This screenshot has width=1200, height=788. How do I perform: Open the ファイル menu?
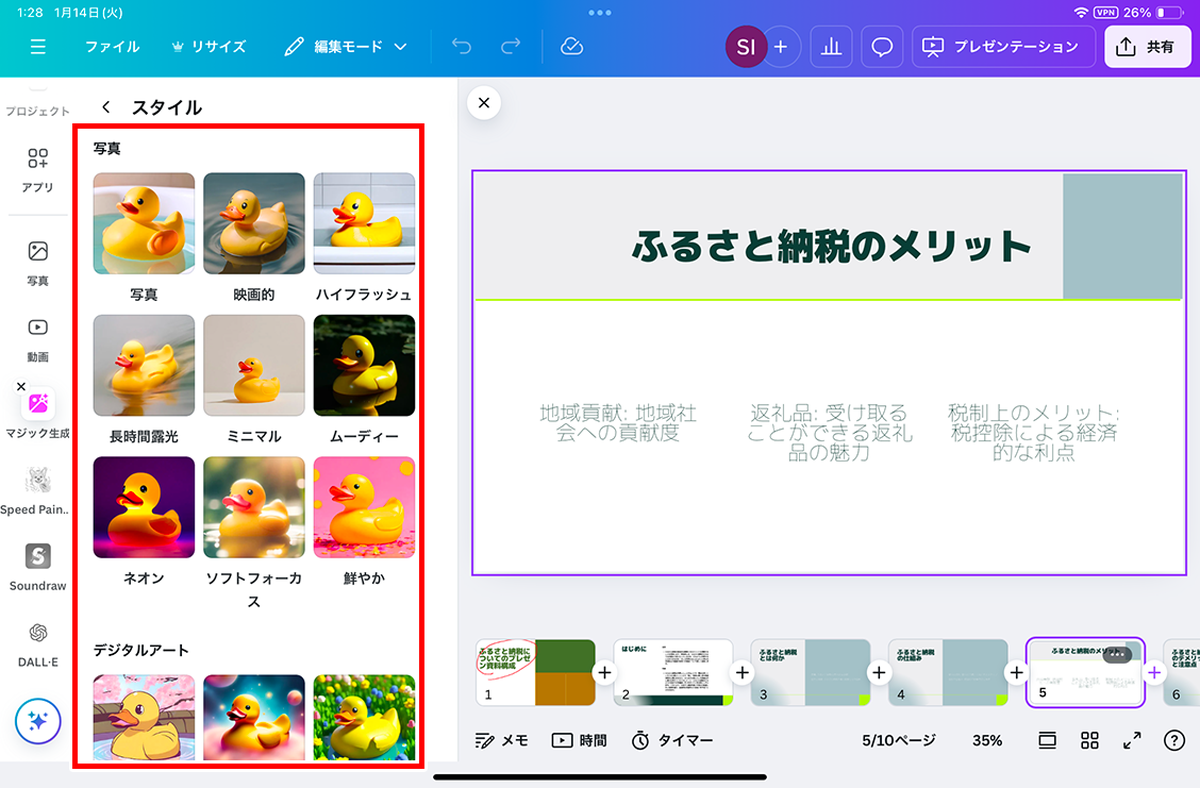[x=112, y=47]
